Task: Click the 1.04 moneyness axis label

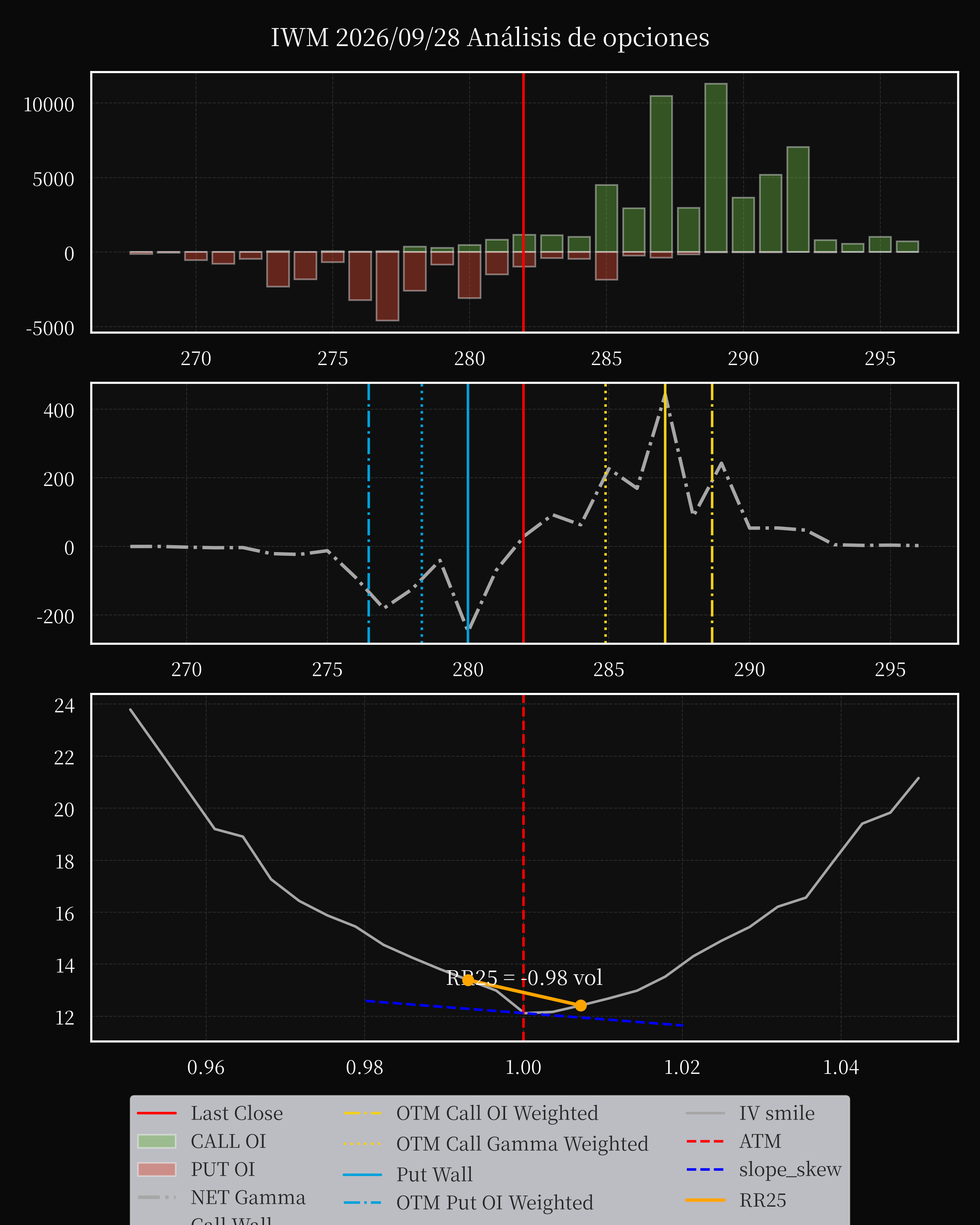Action: click(841, 1067)
